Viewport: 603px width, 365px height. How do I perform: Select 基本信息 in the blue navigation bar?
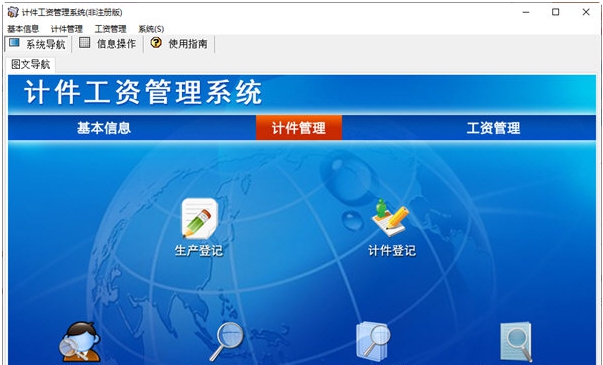coord(104,128)
